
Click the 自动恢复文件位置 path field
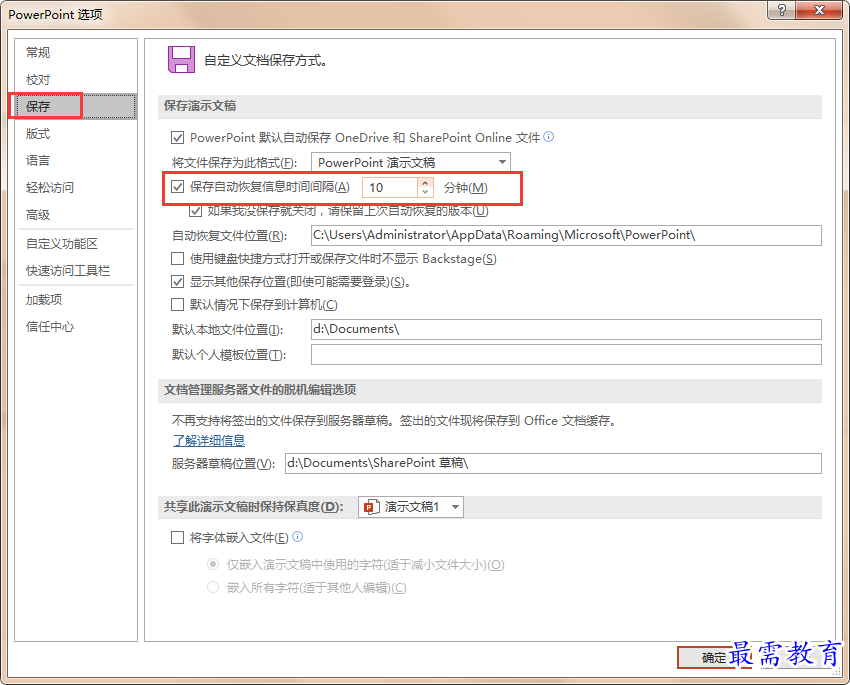click(566, 235)
